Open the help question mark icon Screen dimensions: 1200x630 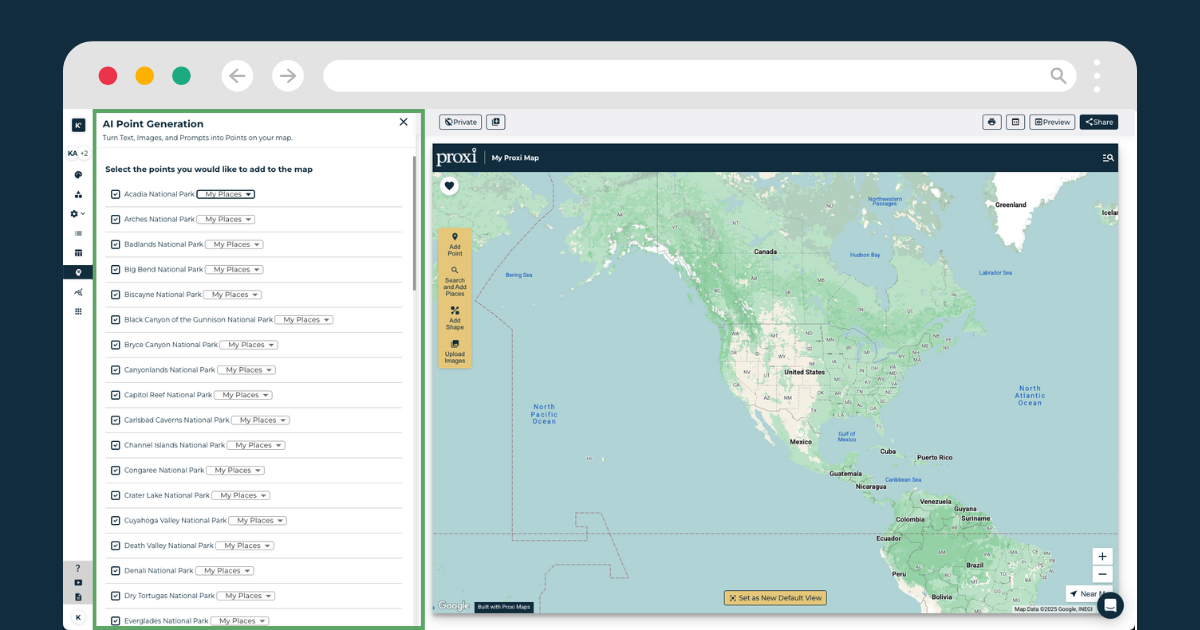78,568
